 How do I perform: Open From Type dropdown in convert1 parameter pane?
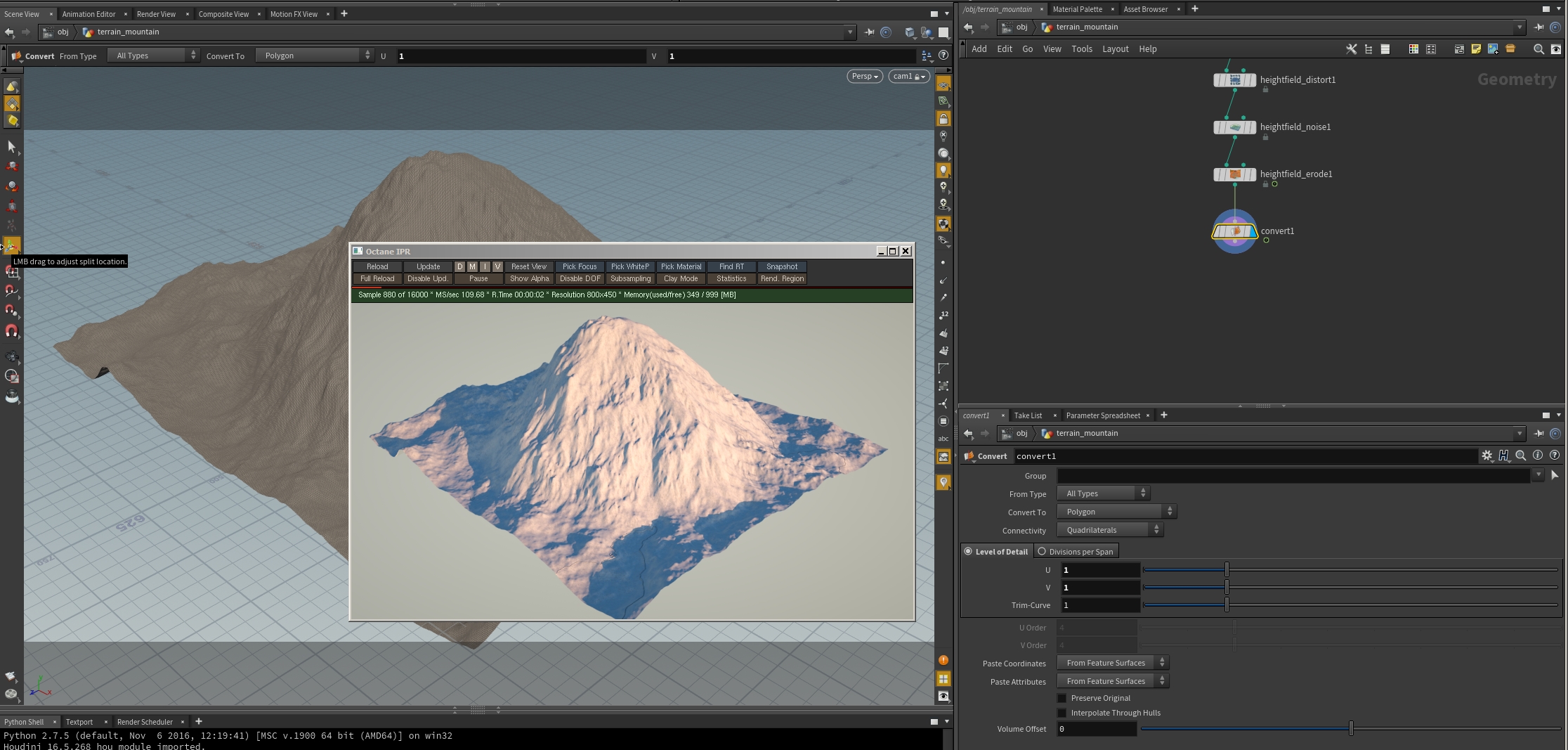pos(1103,493)
